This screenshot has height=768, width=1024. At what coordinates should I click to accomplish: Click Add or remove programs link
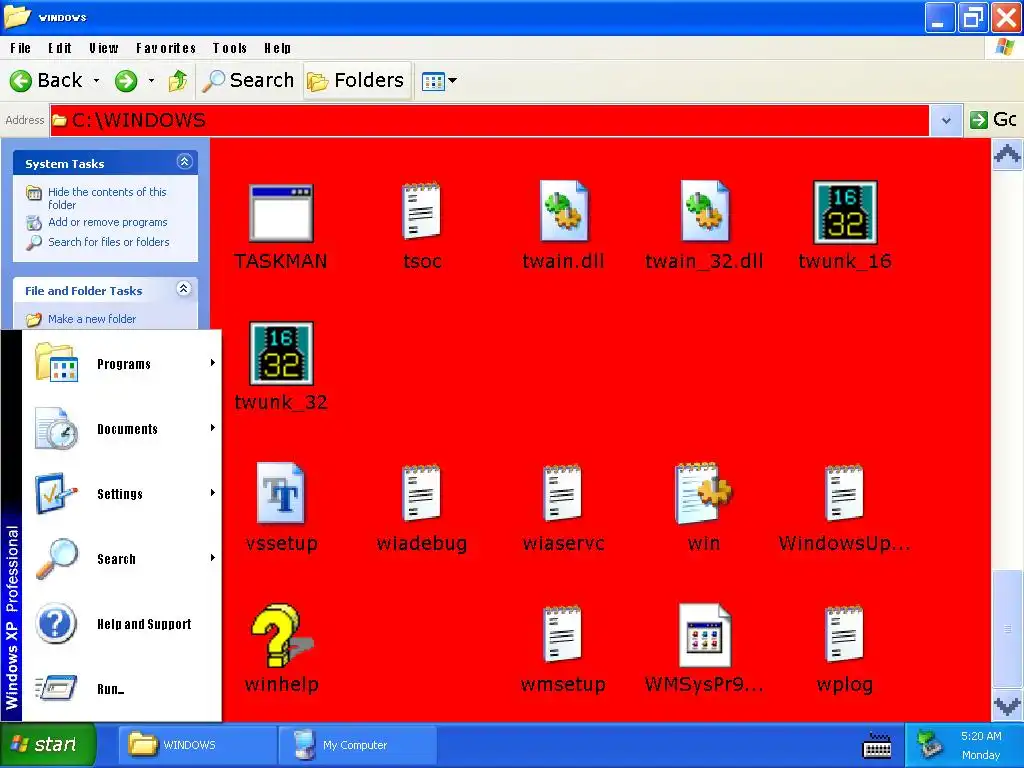click(x=108, y=222)
